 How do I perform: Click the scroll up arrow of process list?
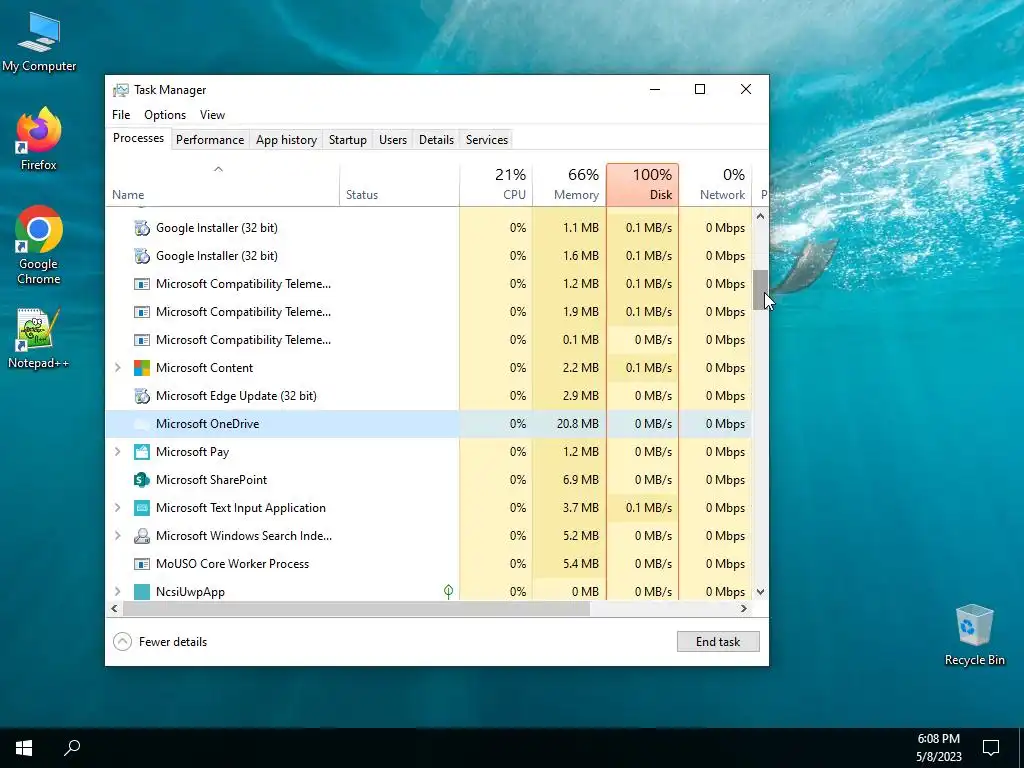[760, 216]
